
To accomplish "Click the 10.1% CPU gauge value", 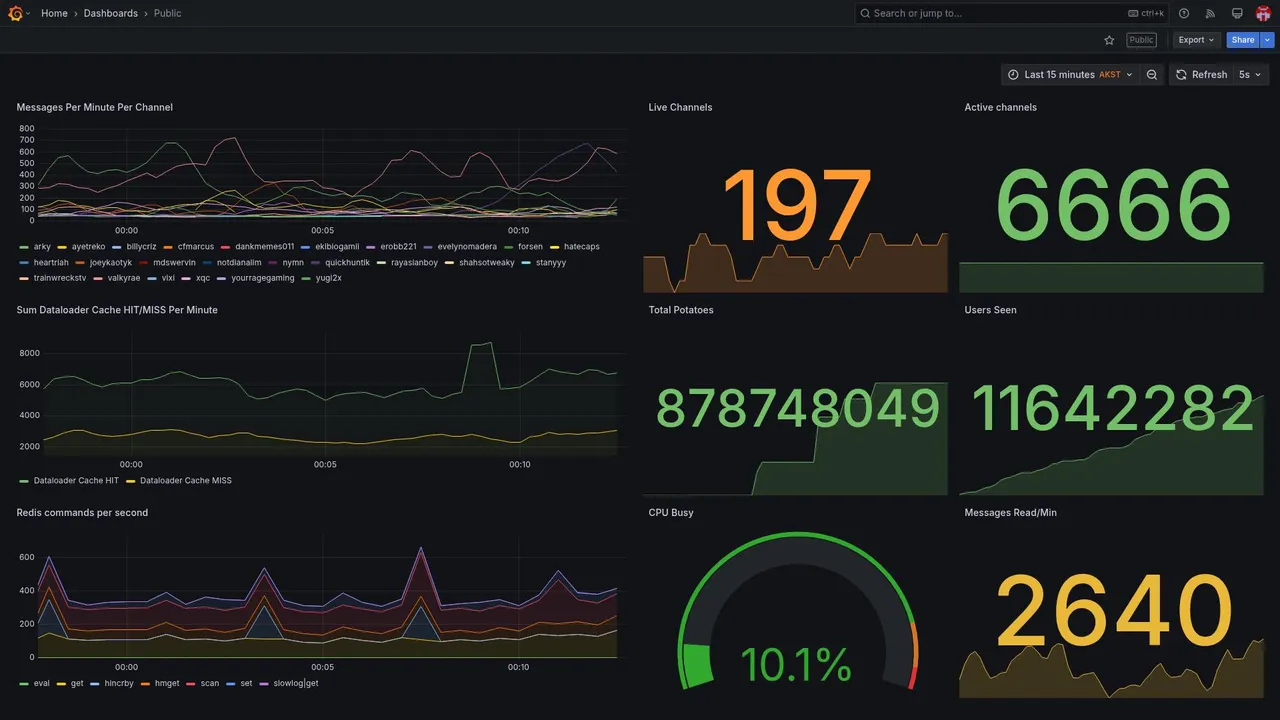I will (796, 665).
